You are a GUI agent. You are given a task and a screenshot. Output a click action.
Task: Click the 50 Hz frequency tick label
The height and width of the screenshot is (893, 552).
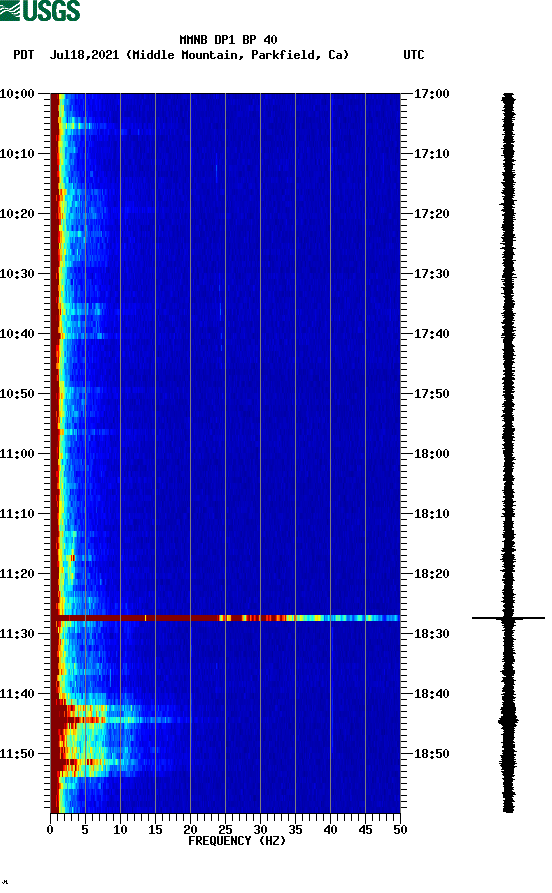[x=400, y=830]
